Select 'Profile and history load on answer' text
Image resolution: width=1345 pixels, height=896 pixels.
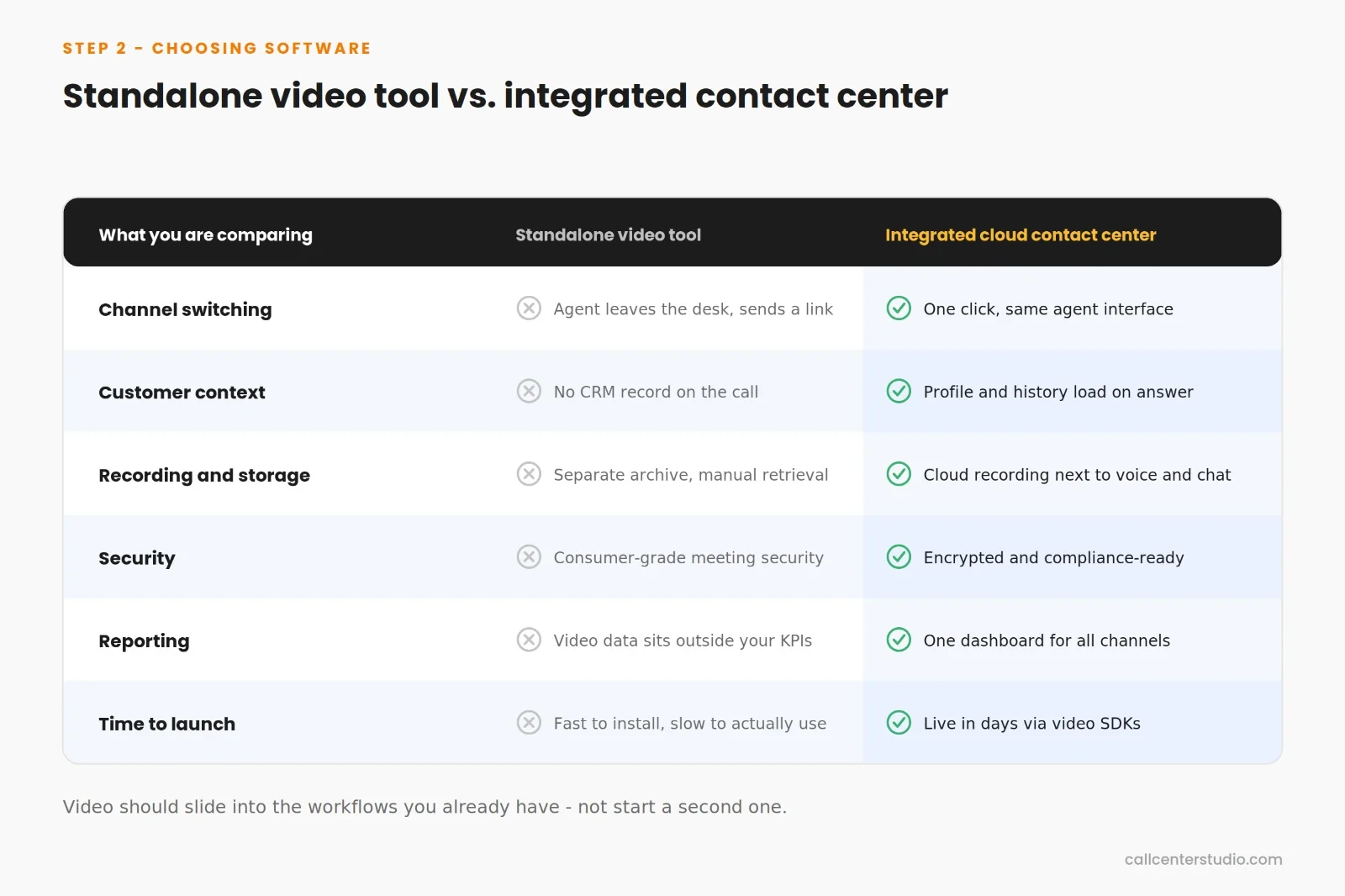[1058, 392]
